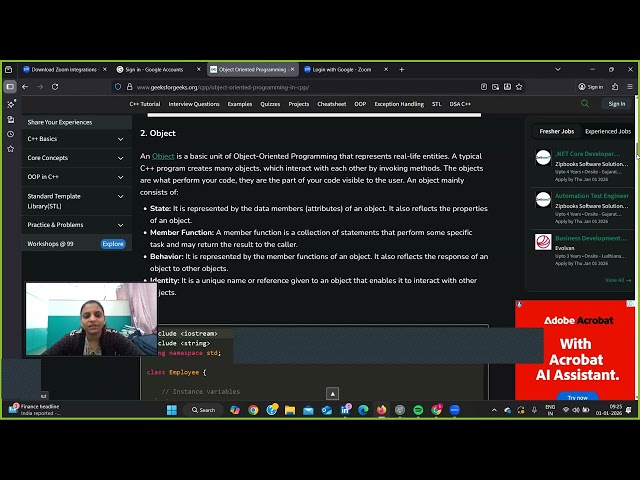
Task: Open the Quizzes menu item
Action: point(270,104)
